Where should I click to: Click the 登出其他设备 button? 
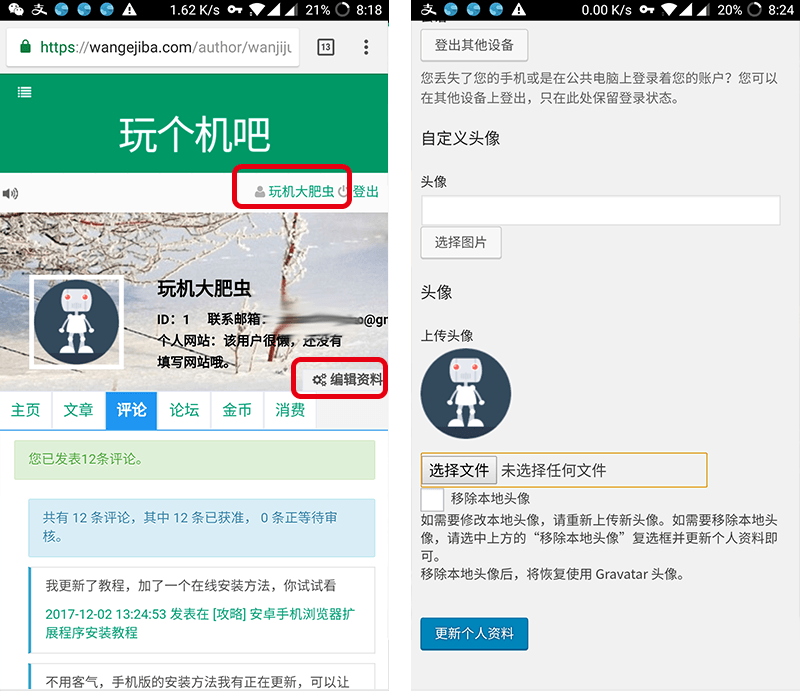pyautogui.click(x=474, y=45)
